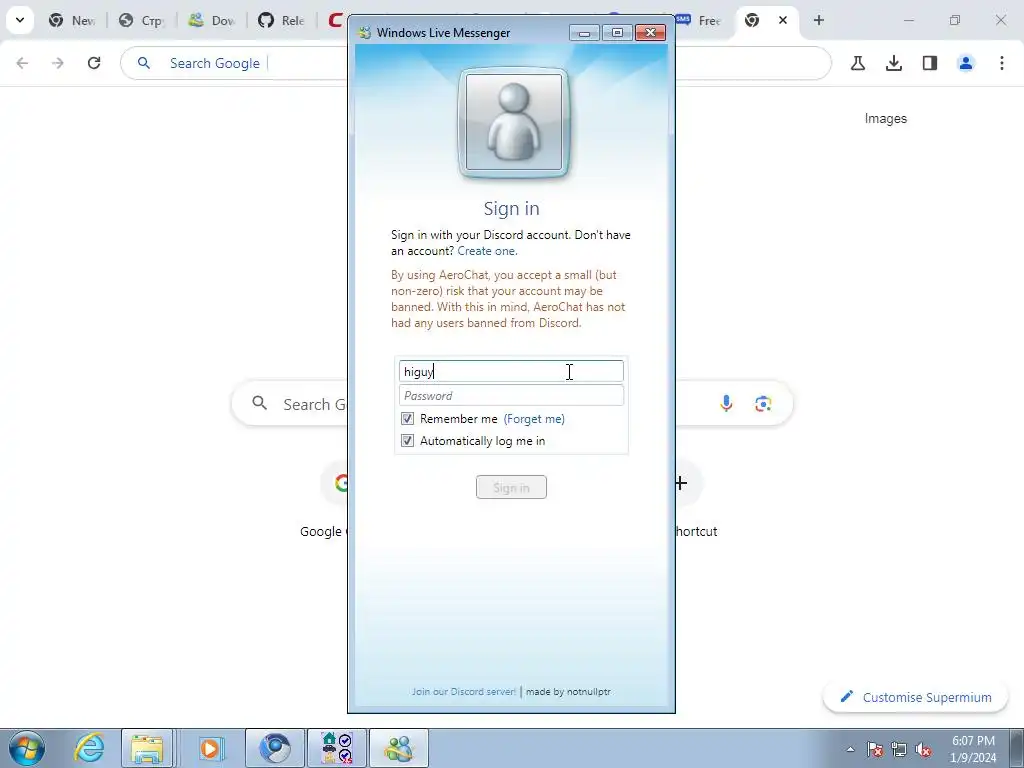This screenshot has width=1024, height=768.
Task: Open the Create one account link
Action: click(487, 251)
